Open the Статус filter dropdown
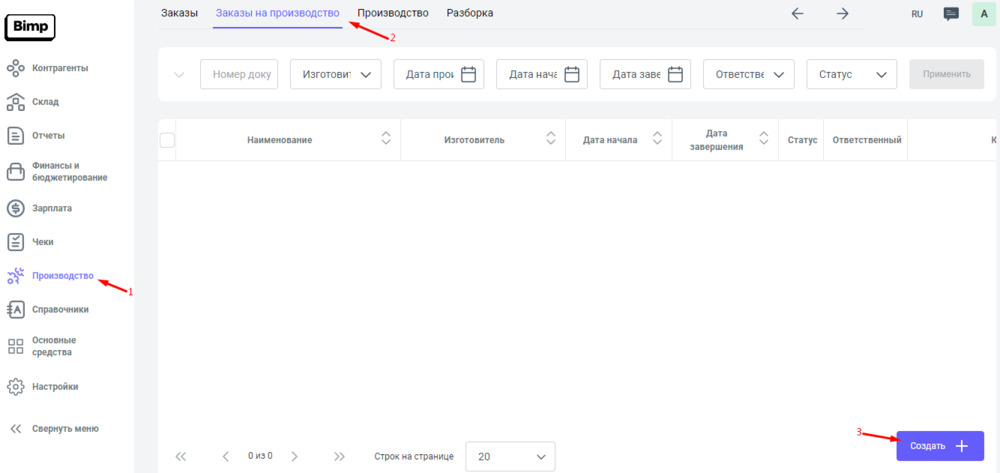 851,74
